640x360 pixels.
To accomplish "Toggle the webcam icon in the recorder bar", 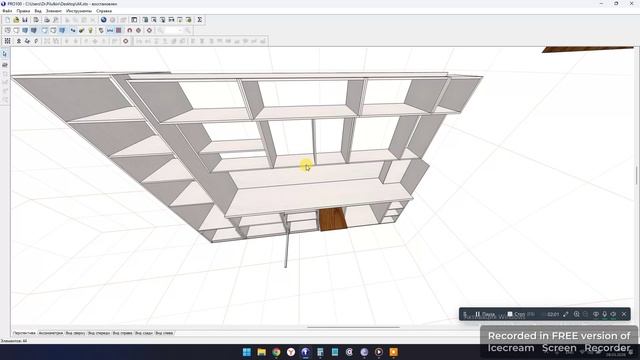I will pos(596,314).
